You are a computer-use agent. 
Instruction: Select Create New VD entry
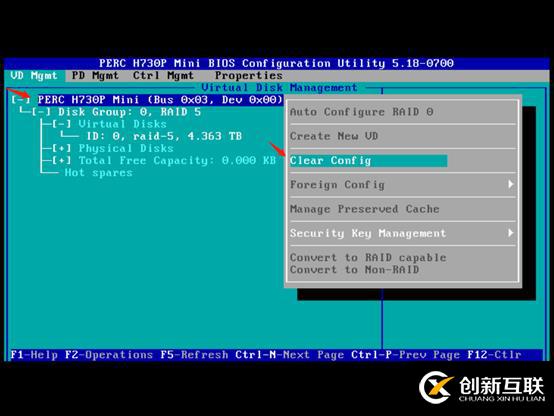(x=334, y=136)
